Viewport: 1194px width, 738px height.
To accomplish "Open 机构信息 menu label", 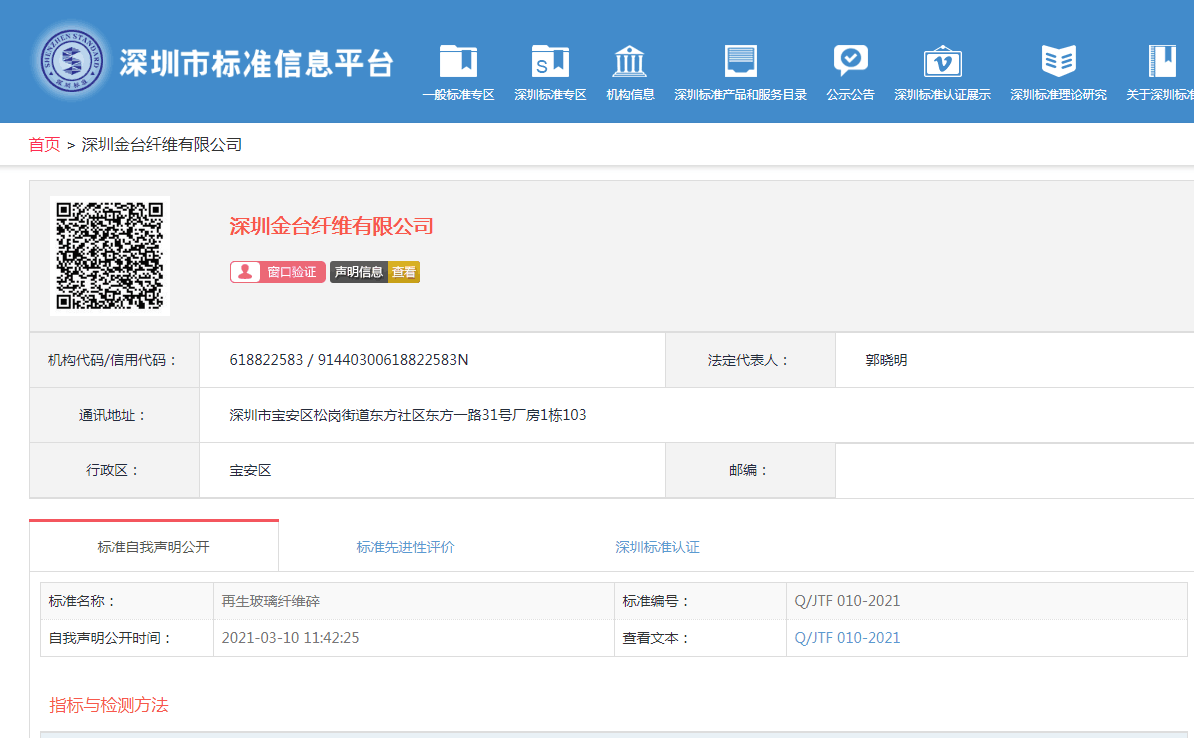I will tap(630, 94).
